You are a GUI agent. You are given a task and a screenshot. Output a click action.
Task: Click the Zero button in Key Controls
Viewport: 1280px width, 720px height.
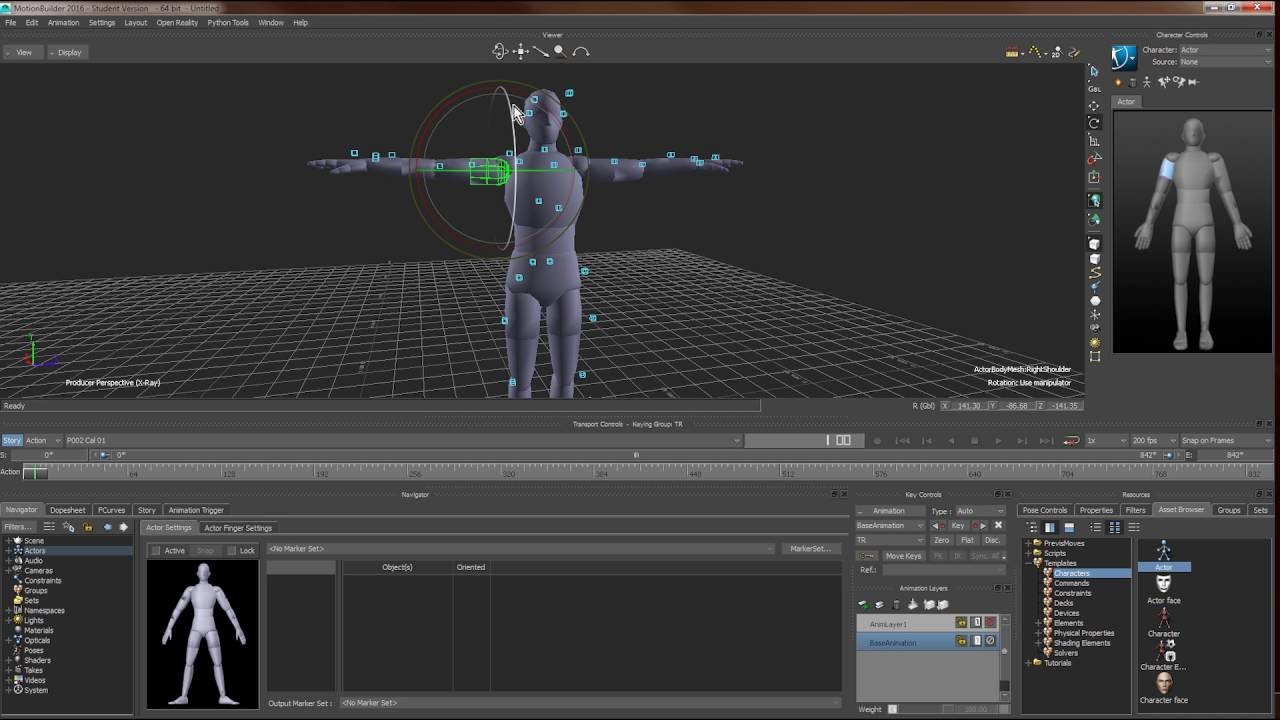tap(941, 540)
